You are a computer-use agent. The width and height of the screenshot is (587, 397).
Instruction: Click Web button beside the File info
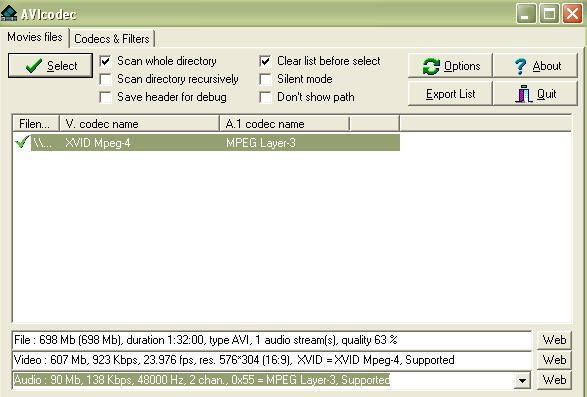tap(554, 340)
